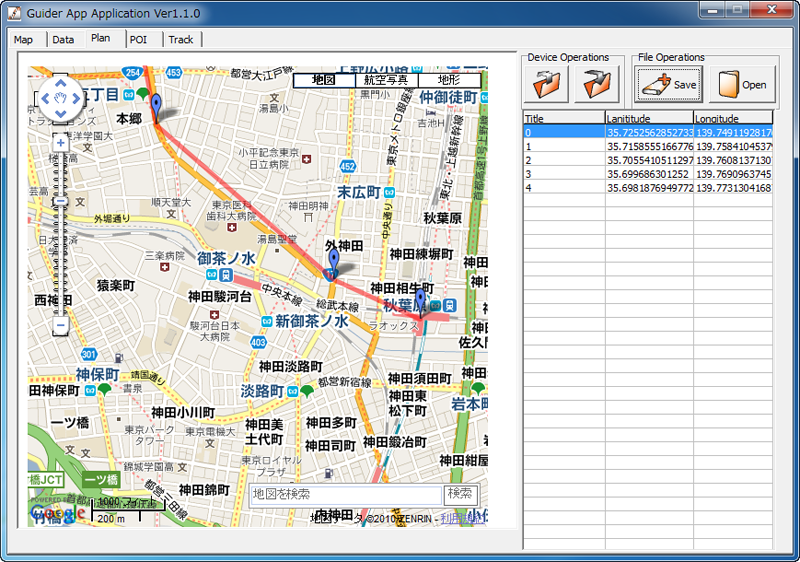
Task: Click the hand icon in pan control
Action: 60,98
